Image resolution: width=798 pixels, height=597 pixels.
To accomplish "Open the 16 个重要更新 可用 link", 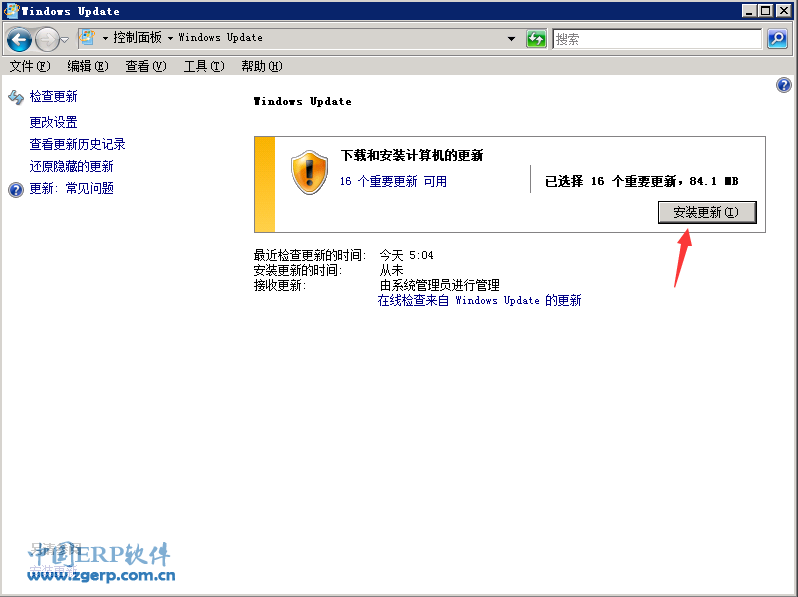I will tap(393, 181).
